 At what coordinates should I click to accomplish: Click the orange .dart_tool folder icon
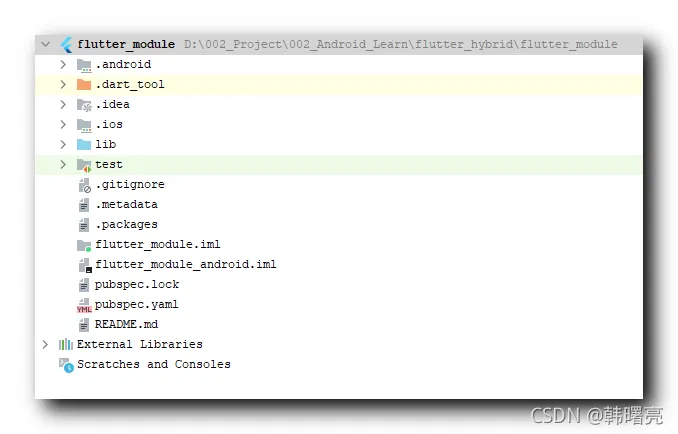[x=84, y=85]
